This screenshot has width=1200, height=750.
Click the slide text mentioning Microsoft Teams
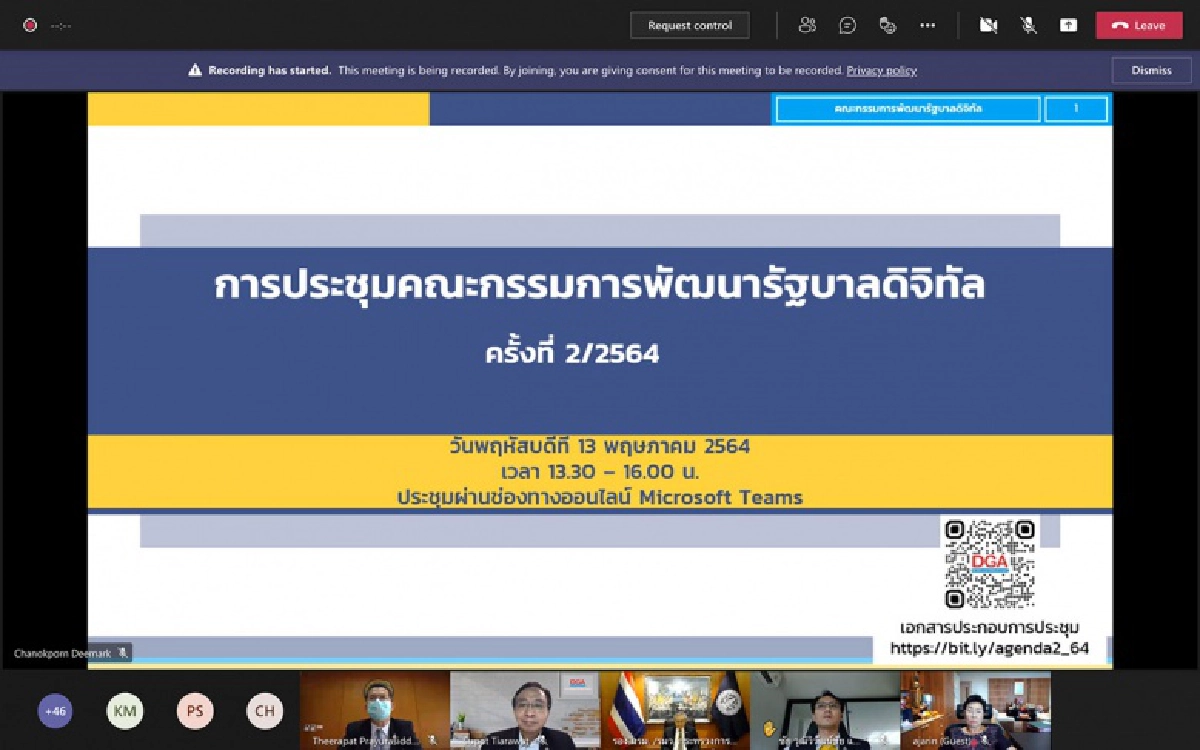click(x=600, y=497)
